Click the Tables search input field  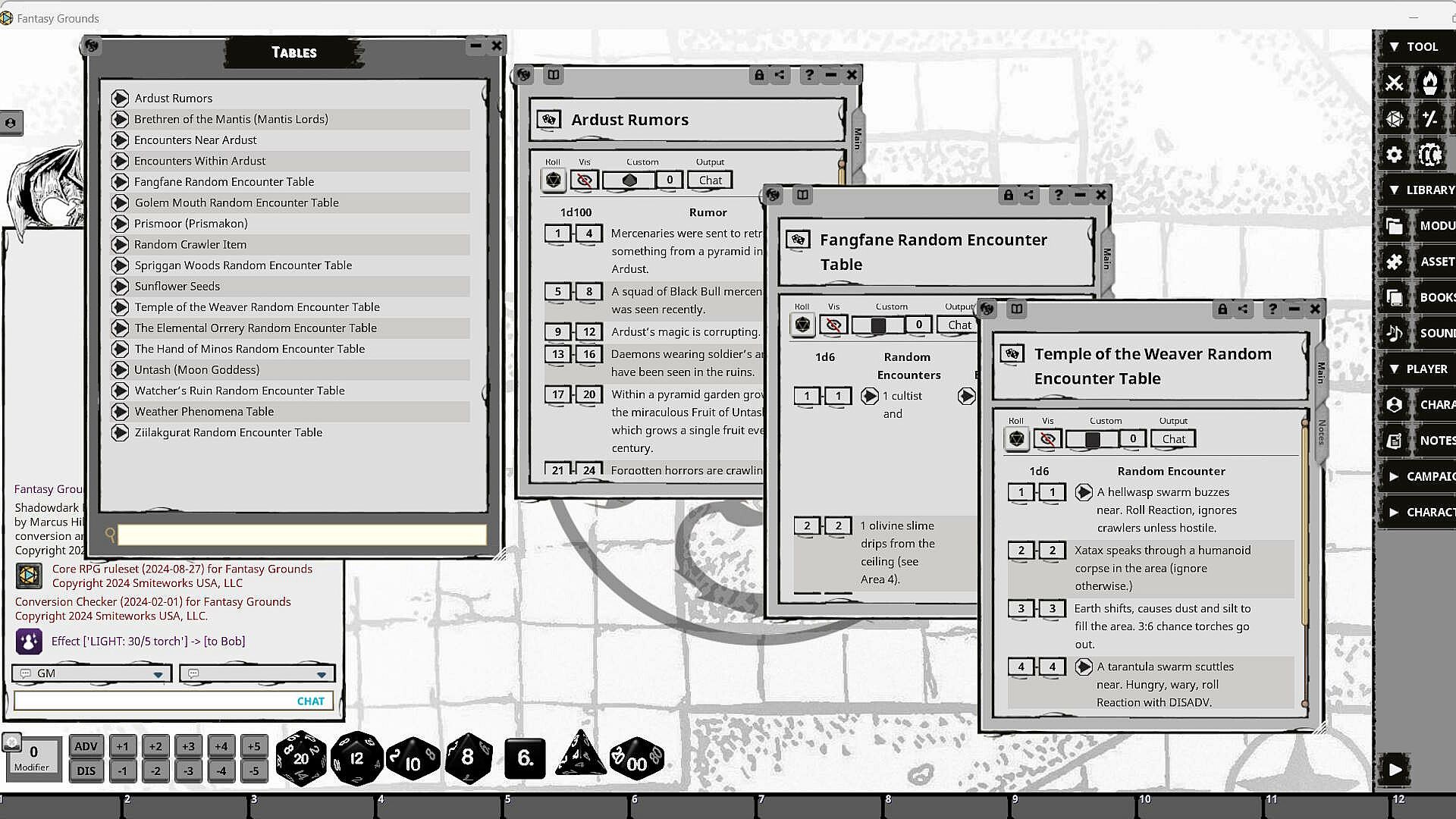(x=302, y=535)
